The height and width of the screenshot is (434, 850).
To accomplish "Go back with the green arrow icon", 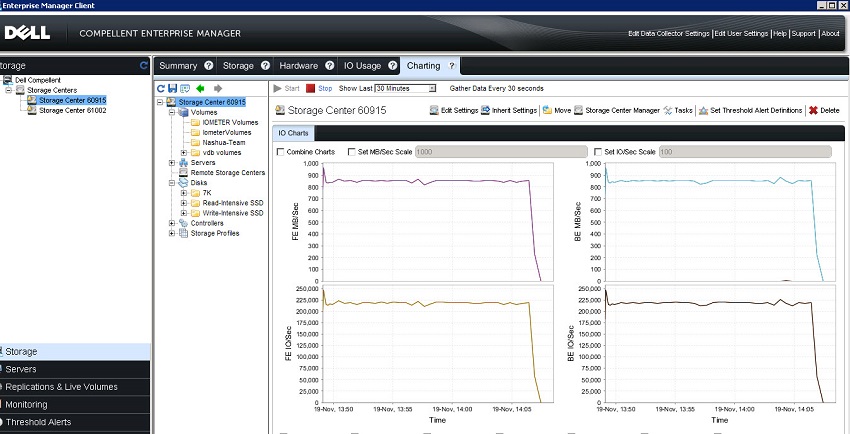I will [x=201, y=88].
